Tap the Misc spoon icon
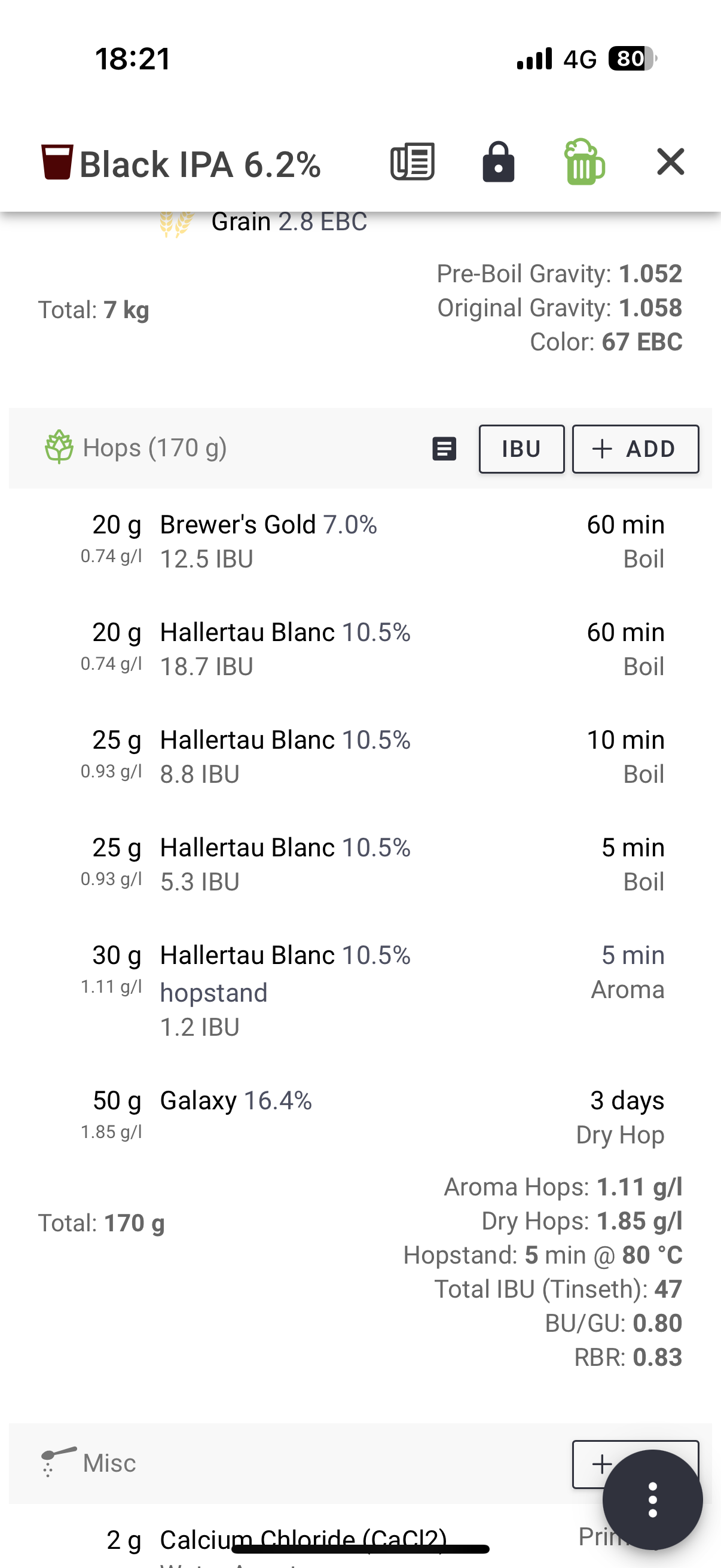 (x=58, y=1462)
